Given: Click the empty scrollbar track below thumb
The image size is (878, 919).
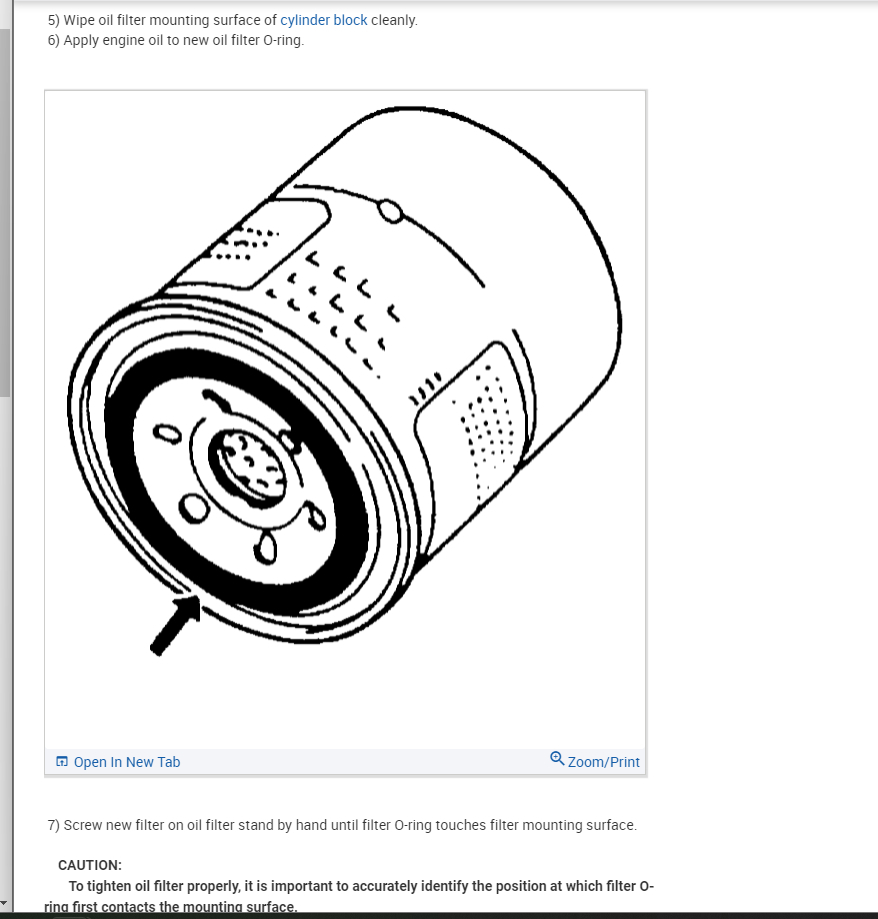Looking at the screenshot, I should click(5, 645).
